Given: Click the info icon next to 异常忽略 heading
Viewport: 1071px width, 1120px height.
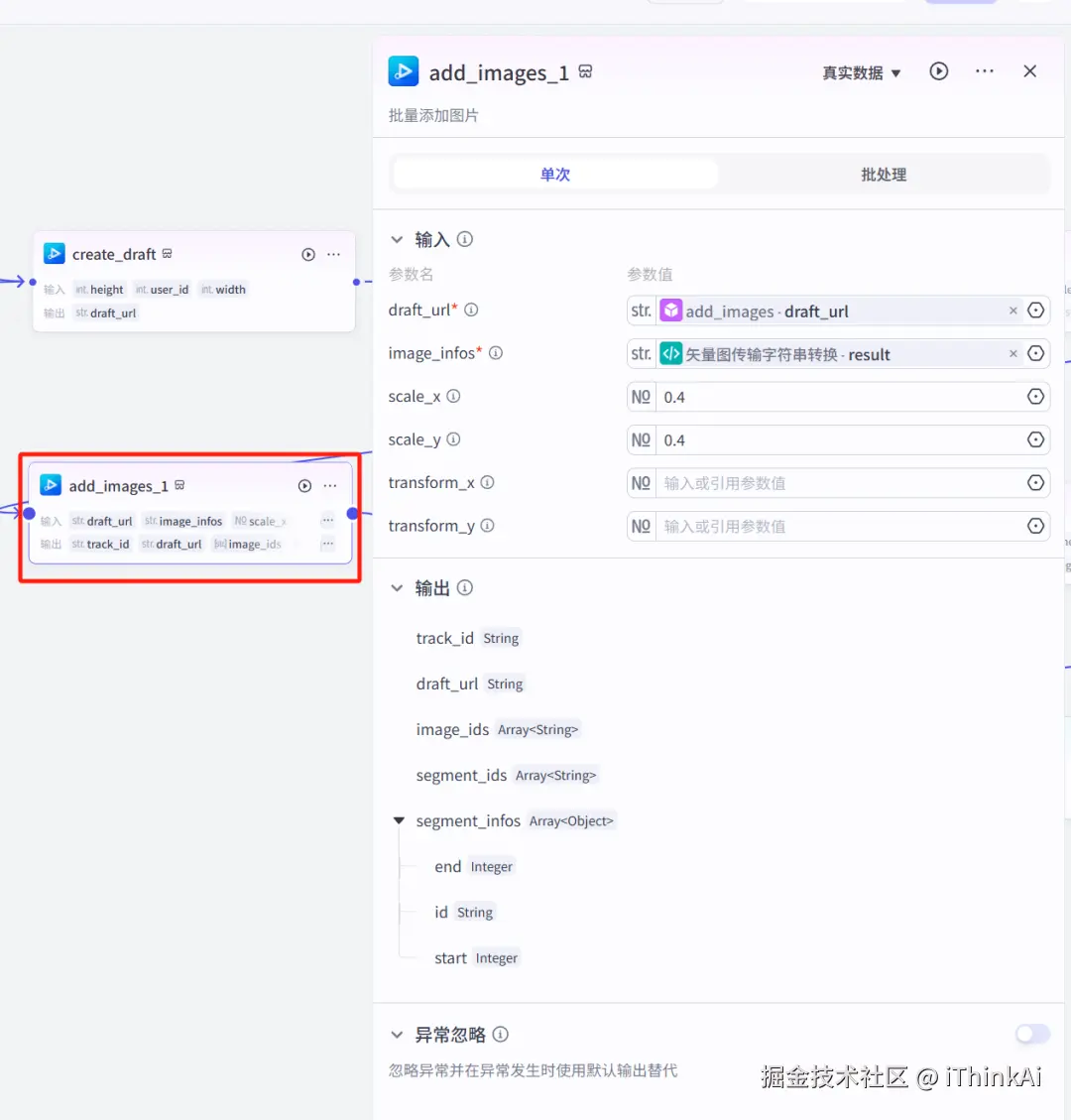Looking at the screenshot, I should pyautogui.click(x=501, y=1034).
